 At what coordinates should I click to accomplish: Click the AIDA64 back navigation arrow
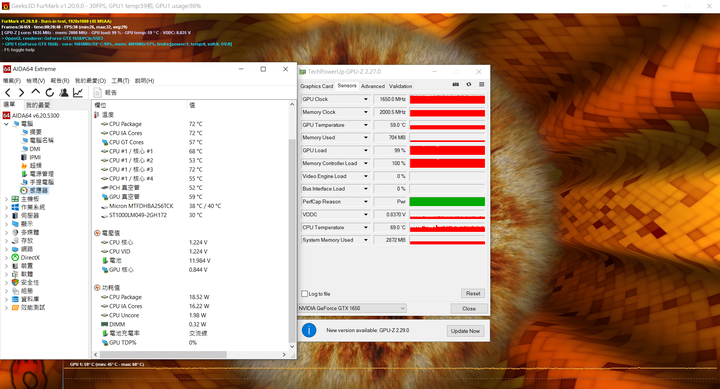click(x=8, y=93)
